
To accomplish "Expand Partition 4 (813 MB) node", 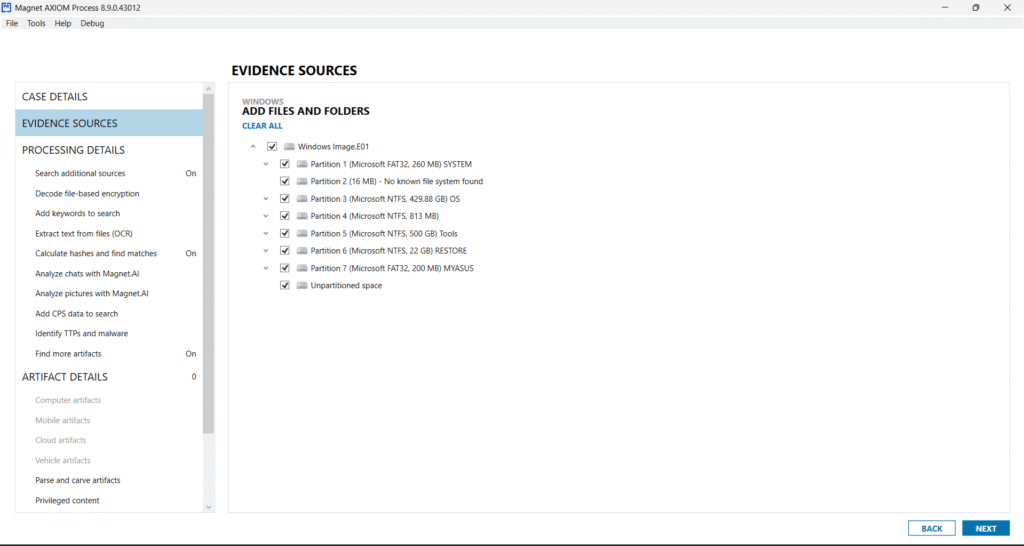I will coord(266,216).
